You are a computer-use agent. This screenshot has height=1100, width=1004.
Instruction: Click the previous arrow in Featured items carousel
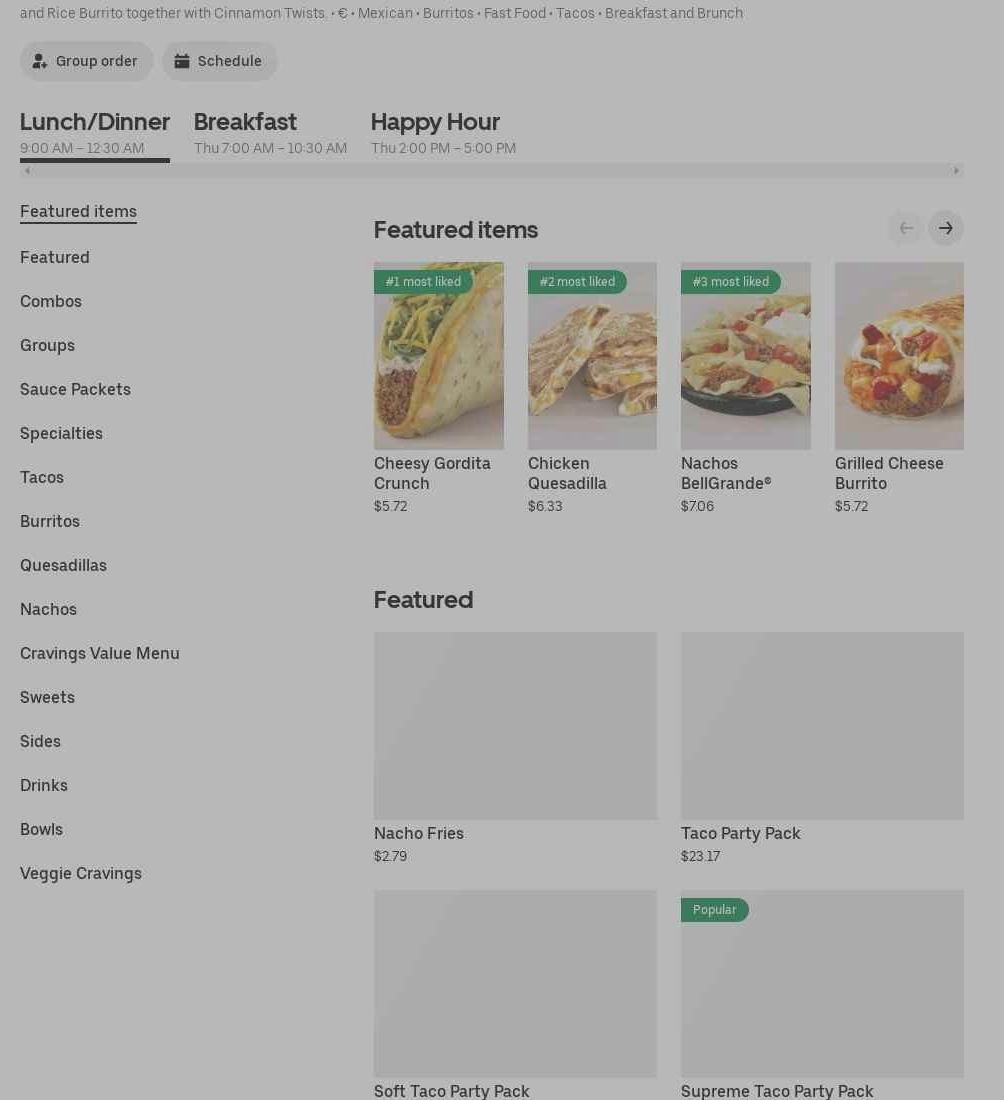(x=905, y=228)
